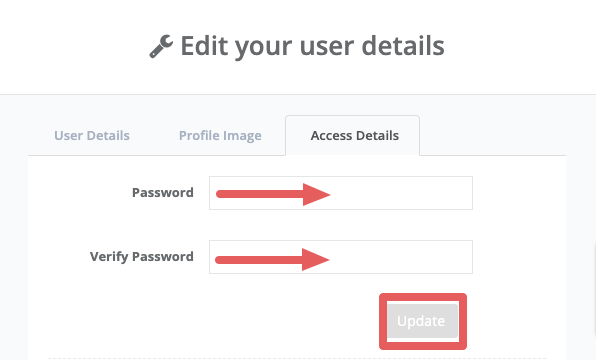Click the wrench icon beside the heading
The width and height of the screenshot is (596, 360).
(161, 46)
